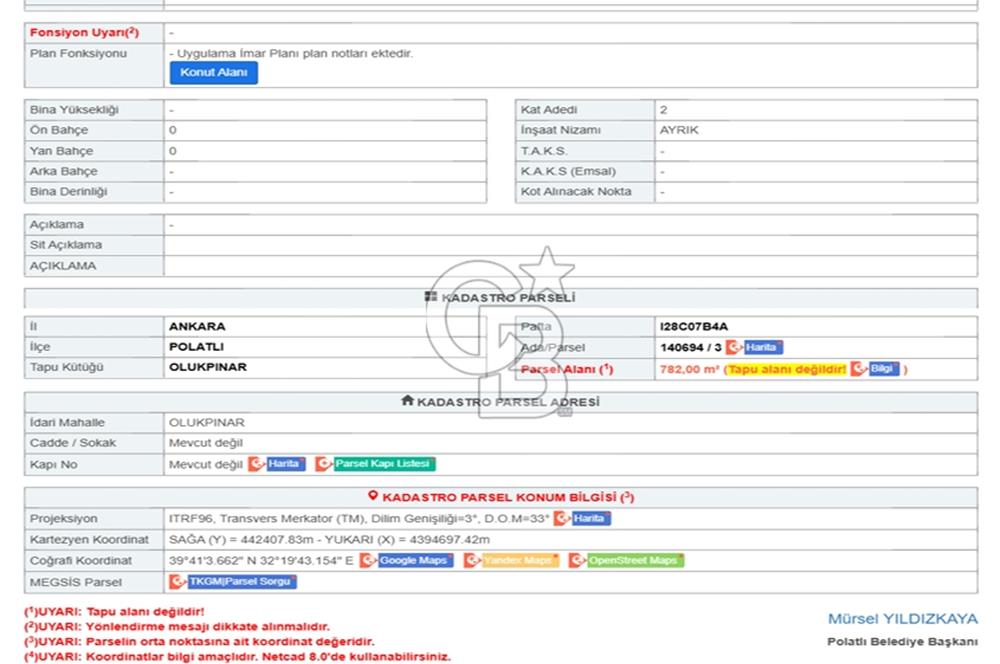Click the home icon in Kadastro Parsel Adresi header
Screen dimensions: 1000x664
tap(407, 401)
